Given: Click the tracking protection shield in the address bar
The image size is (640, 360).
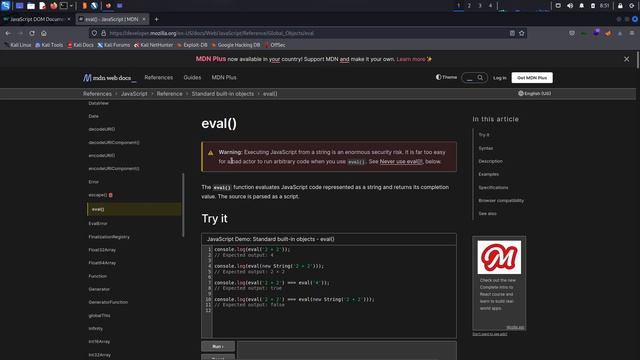Looking at the screenshot, I should pyautogui.click(x=94, y=33).
